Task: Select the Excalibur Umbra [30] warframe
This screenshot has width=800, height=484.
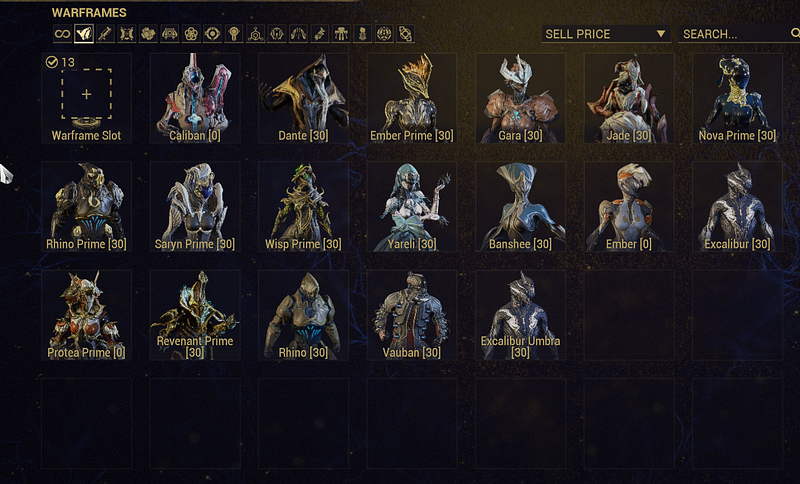Action: tap(520, 315)
